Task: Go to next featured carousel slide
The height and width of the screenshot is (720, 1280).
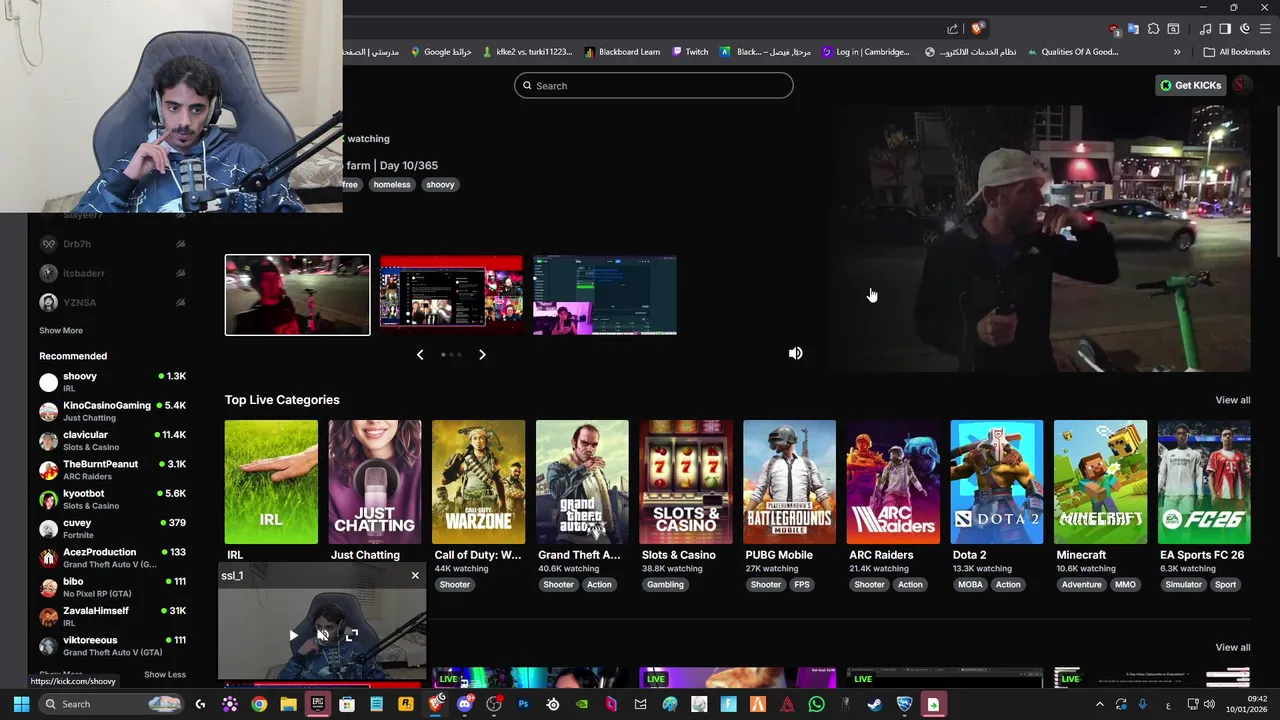Action: tap(482, 354)
